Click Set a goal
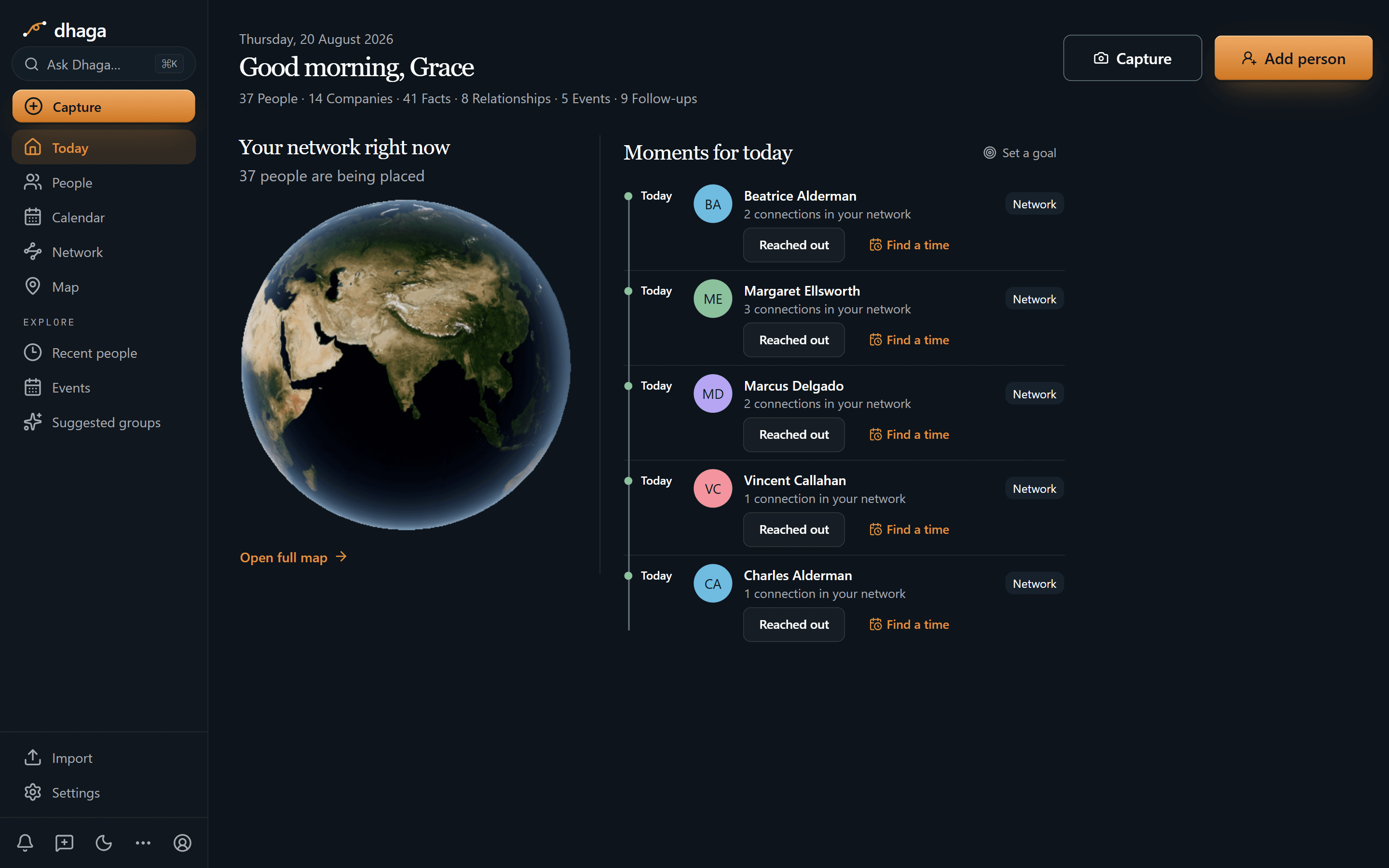This screenshot has width=1389, height=868. 1020,153
